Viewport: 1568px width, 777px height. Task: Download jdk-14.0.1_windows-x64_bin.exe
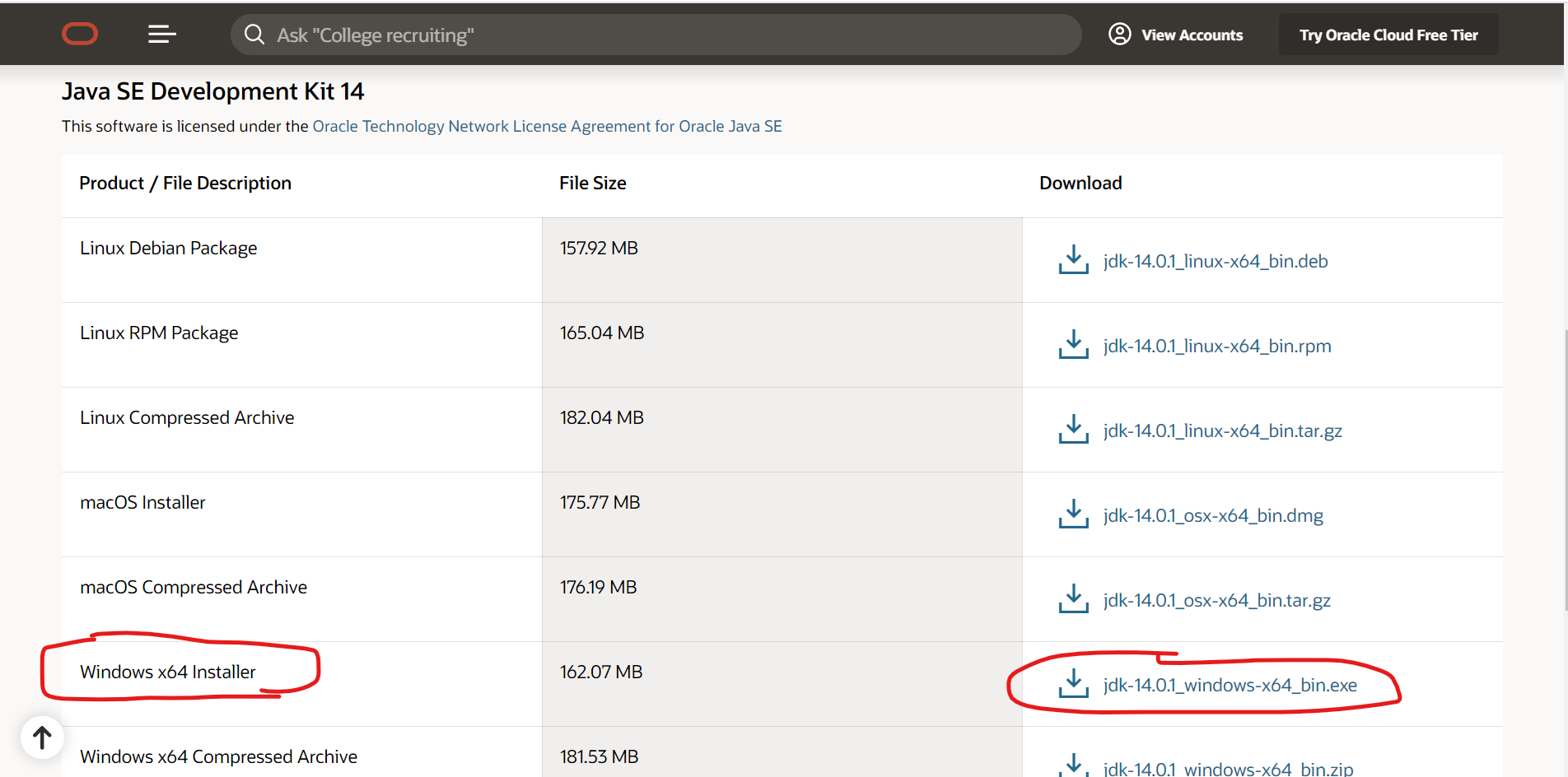coord(1230,685)
